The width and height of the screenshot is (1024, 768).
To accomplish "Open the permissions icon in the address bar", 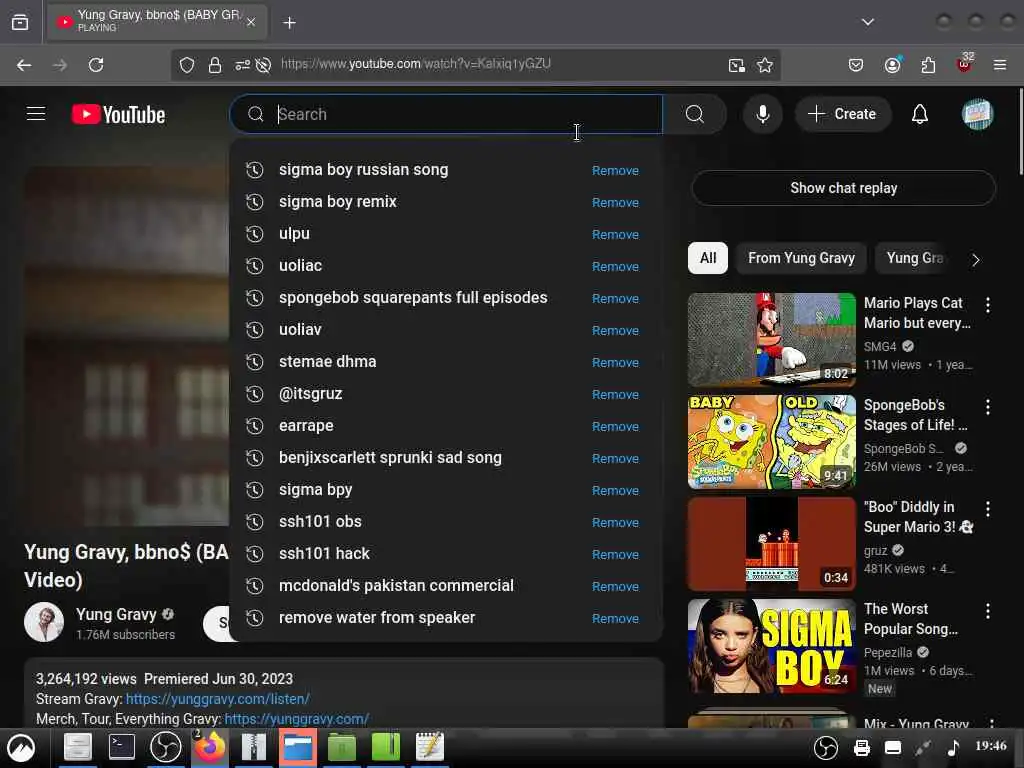I will click(x=242, y=65).
